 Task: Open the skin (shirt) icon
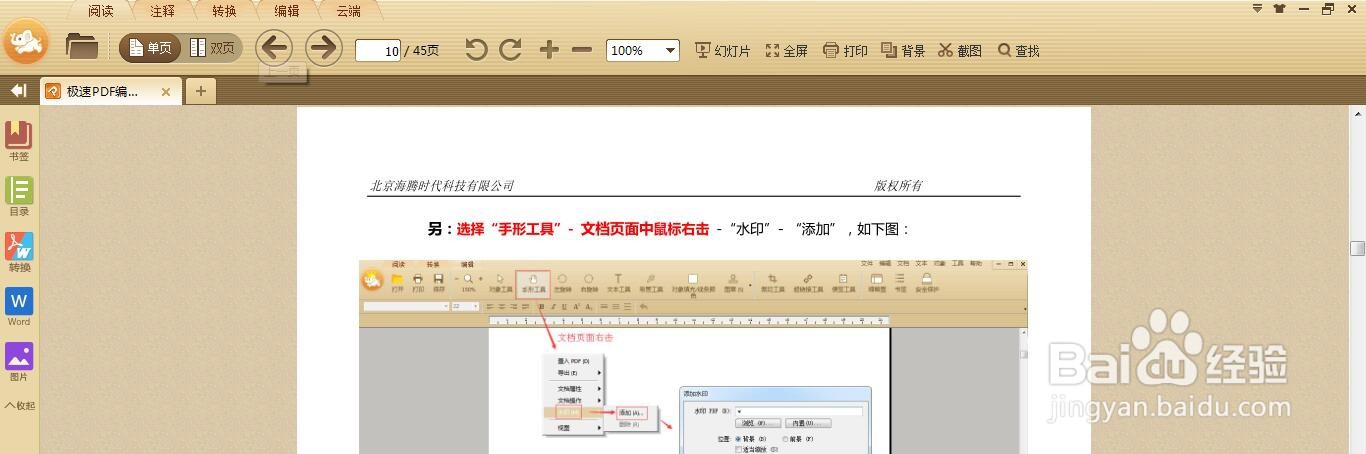click(x=1280, y=8)
